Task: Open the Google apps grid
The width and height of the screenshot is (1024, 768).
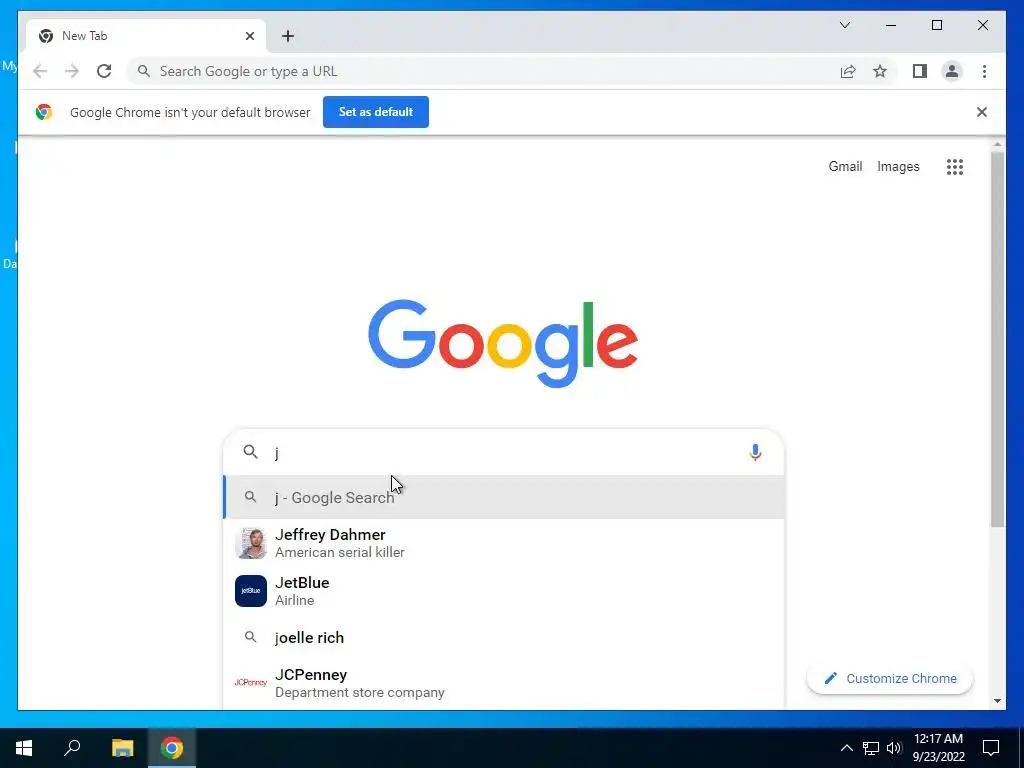Action: [955, 167]
